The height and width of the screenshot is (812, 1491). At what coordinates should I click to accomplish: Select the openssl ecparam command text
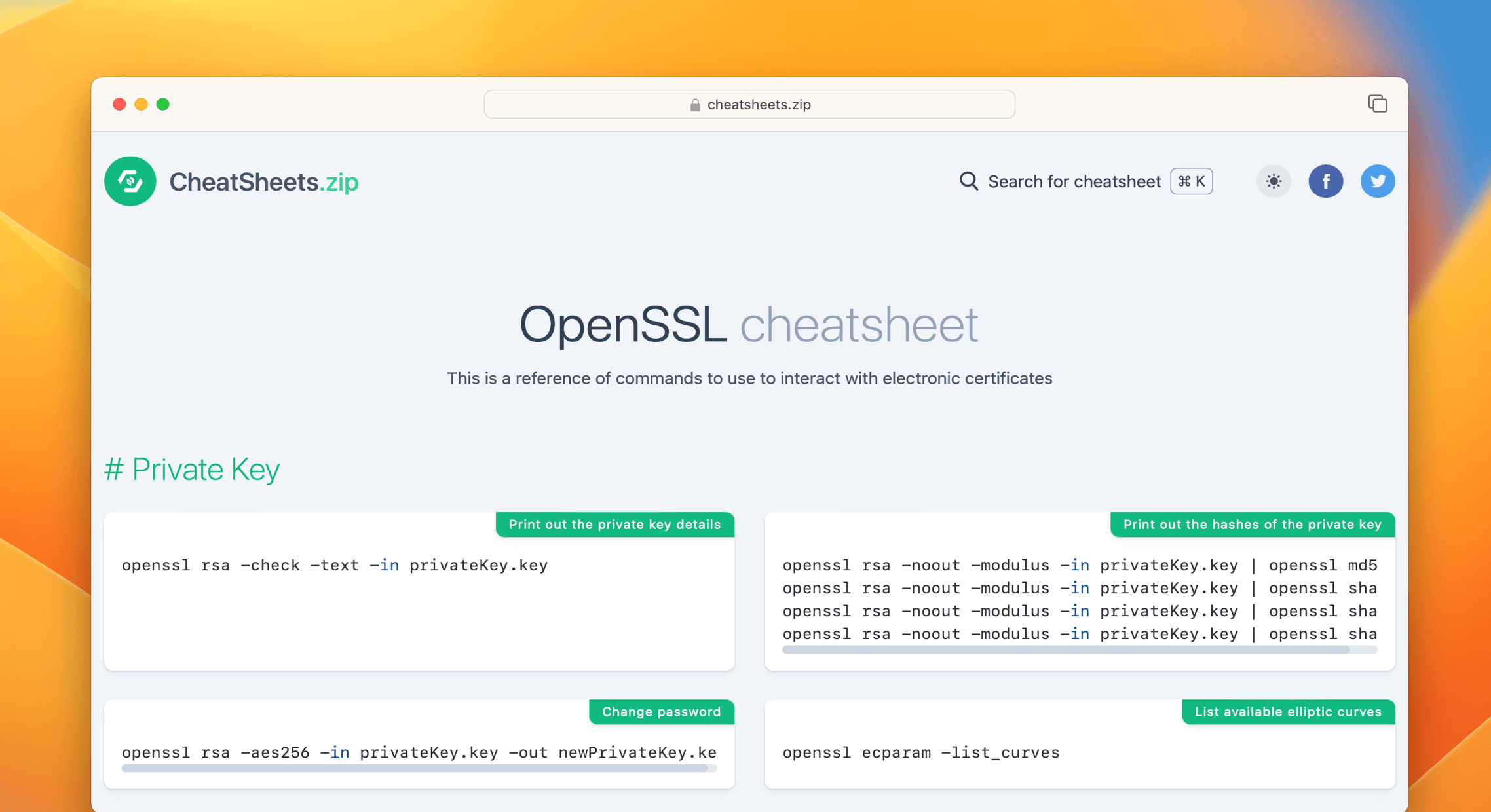(x=920, y=752)
